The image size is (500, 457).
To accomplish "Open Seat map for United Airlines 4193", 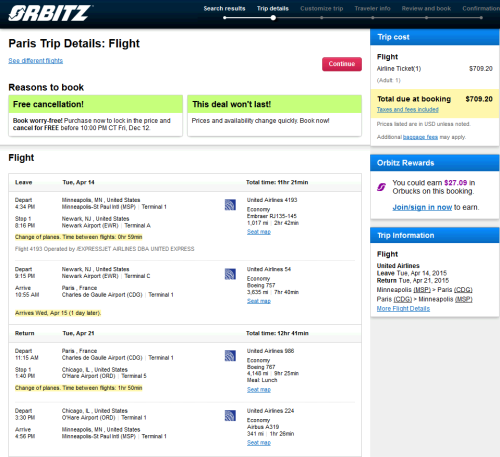I will tap(259, 232).
